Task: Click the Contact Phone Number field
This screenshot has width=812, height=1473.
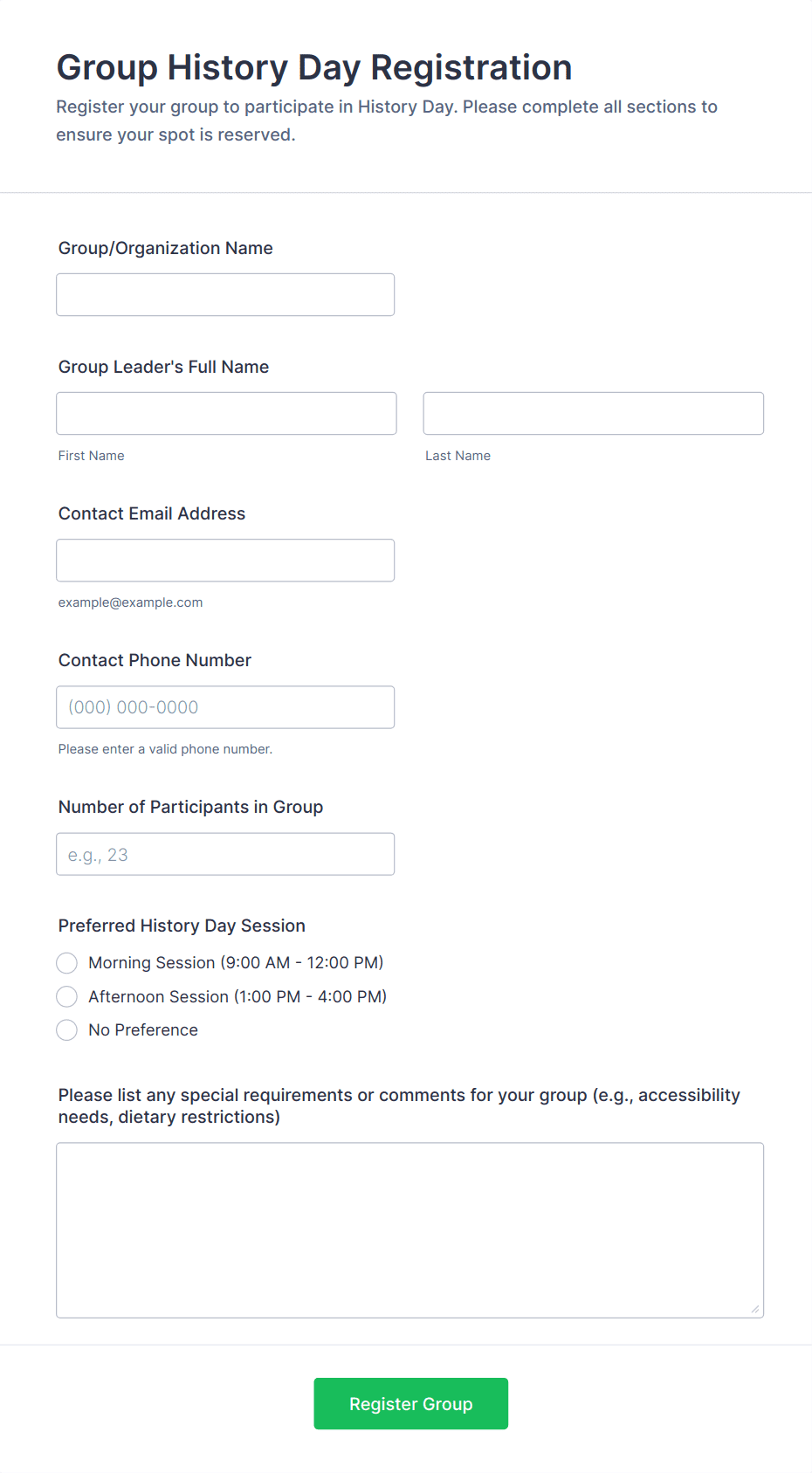Action: pyautogui.click(x=225, y=707)
